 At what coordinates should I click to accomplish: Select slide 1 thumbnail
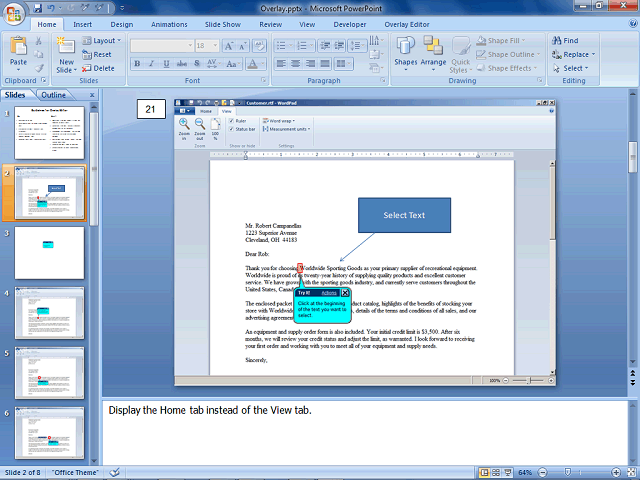click(49, 133)
